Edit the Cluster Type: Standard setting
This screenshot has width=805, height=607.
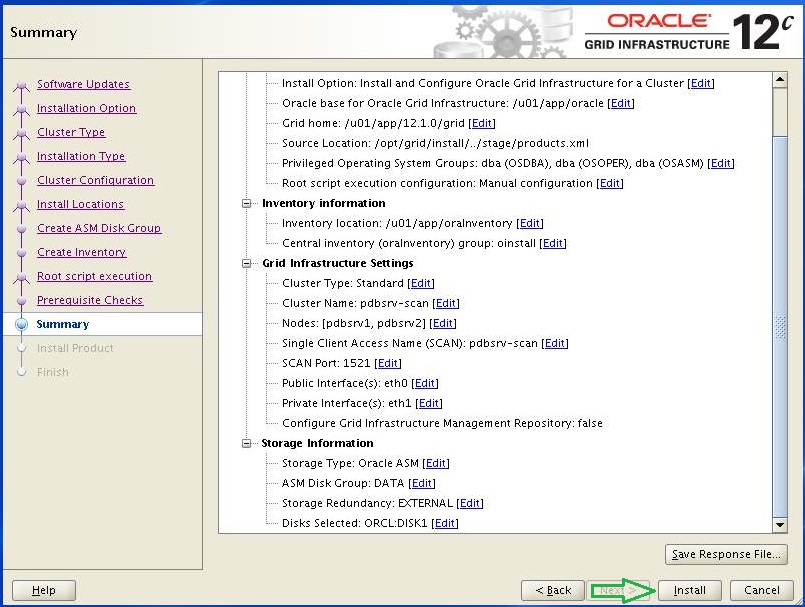(x=421, y=283)
